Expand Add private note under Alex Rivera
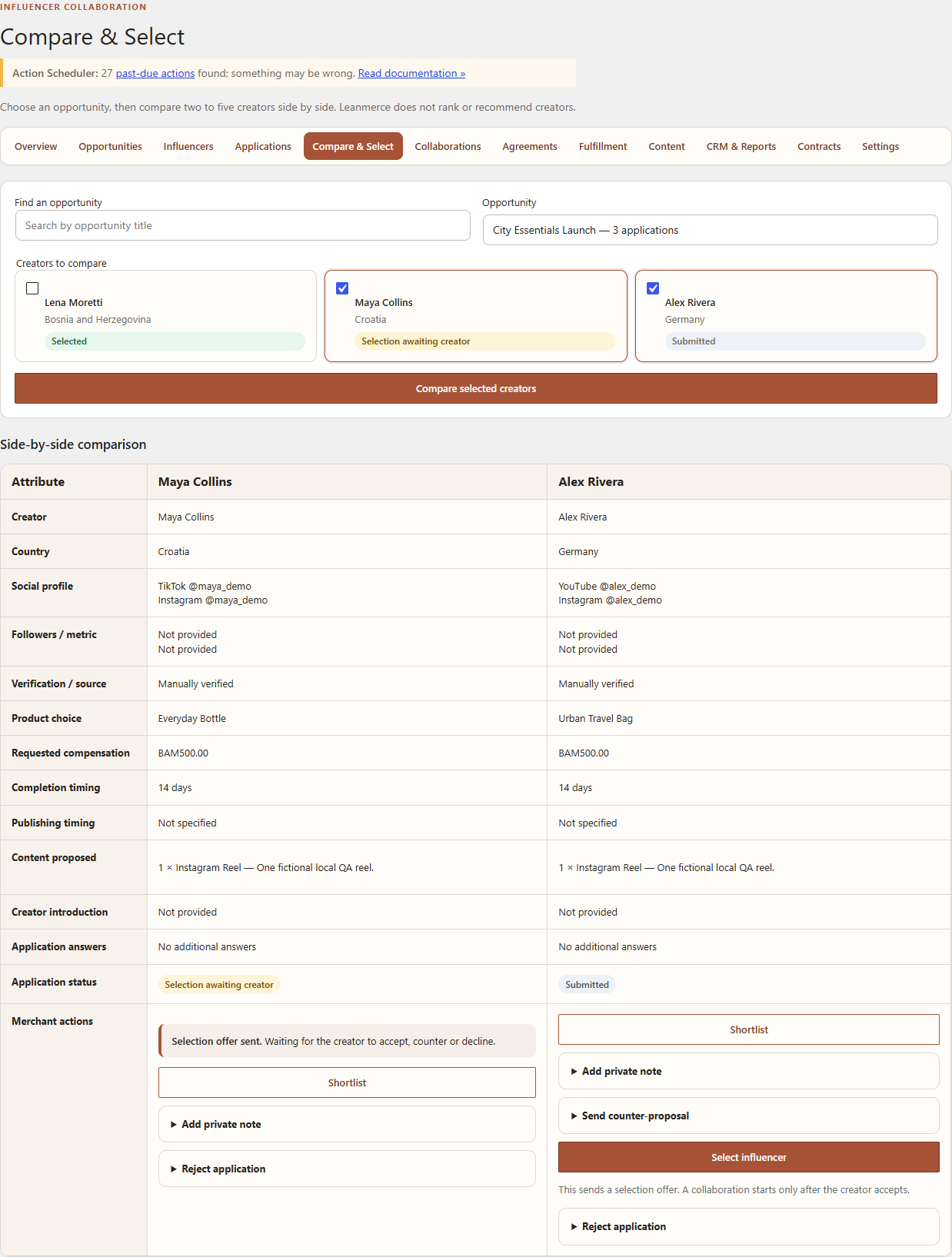Screen dimensions: 952x1257 click(748, 1071)
